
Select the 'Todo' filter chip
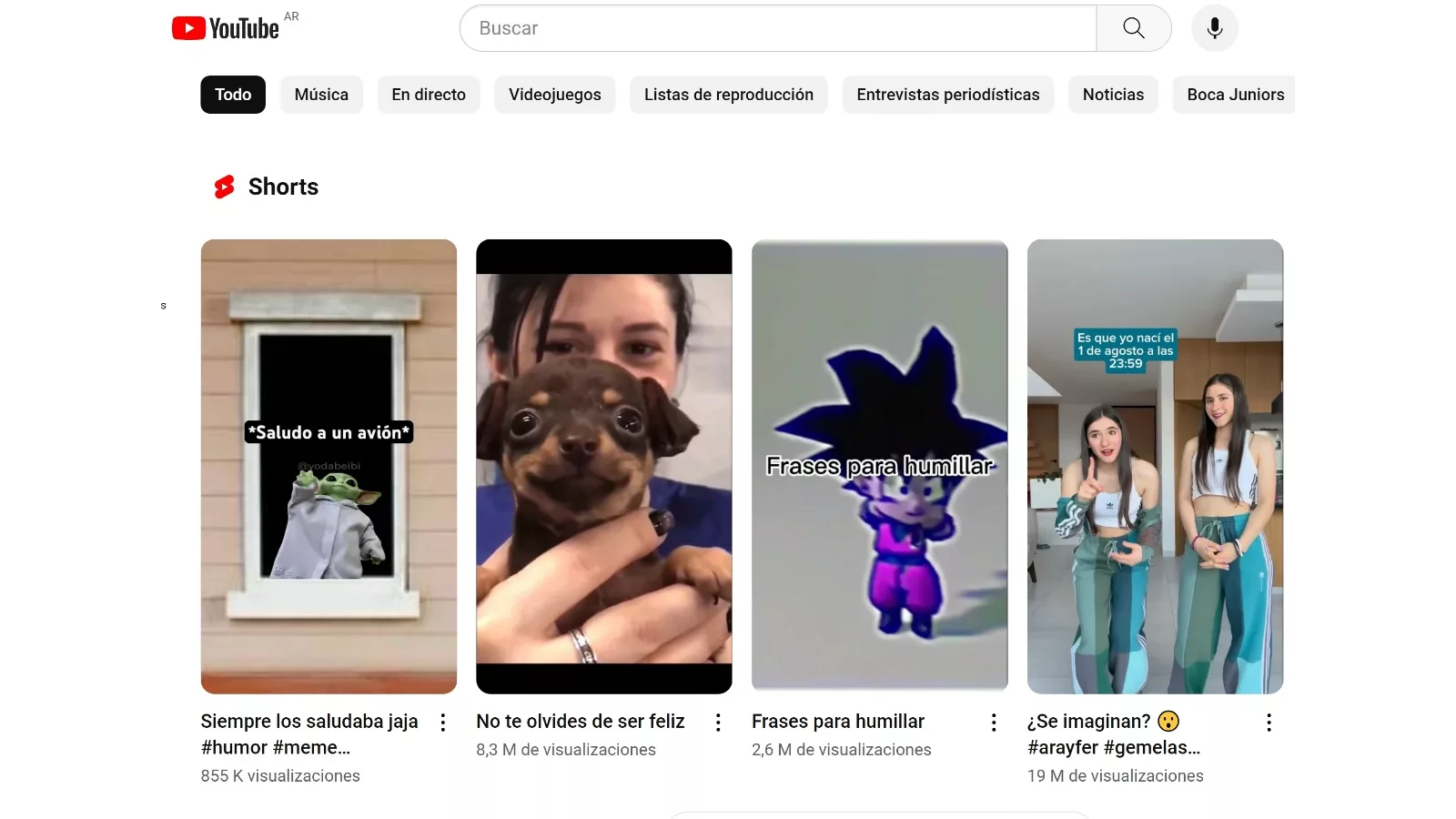(233, 95)
